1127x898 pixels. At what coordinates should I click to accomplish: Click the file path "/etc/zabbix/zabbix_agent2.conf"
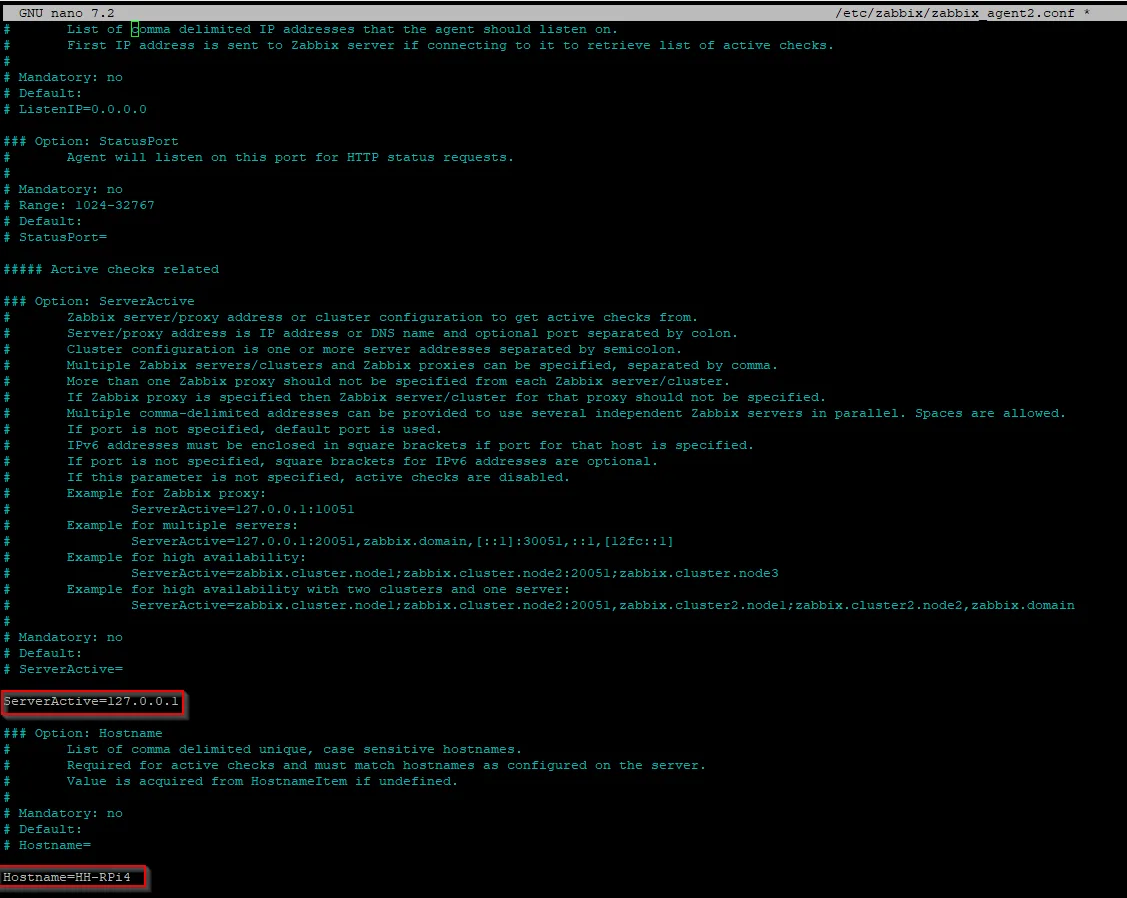[954, 13]
